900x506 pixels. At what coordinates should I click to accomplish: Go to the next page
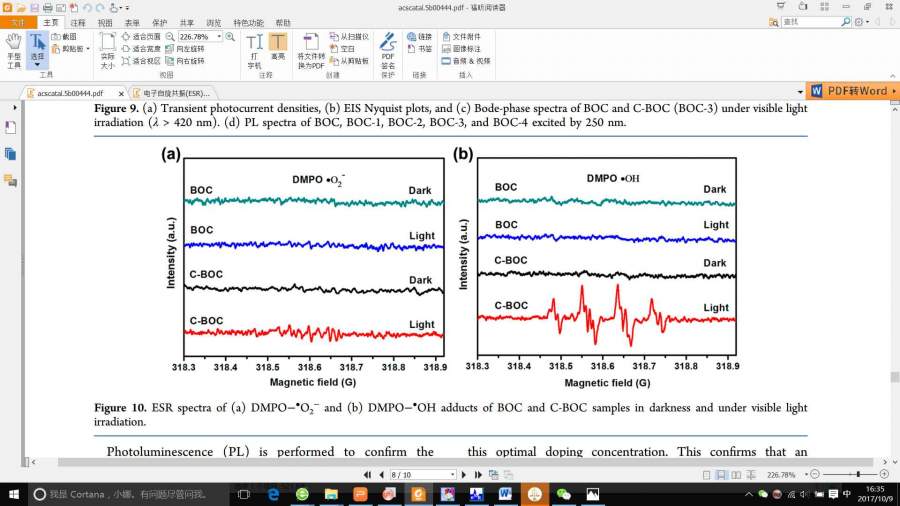tap(464, 474)
